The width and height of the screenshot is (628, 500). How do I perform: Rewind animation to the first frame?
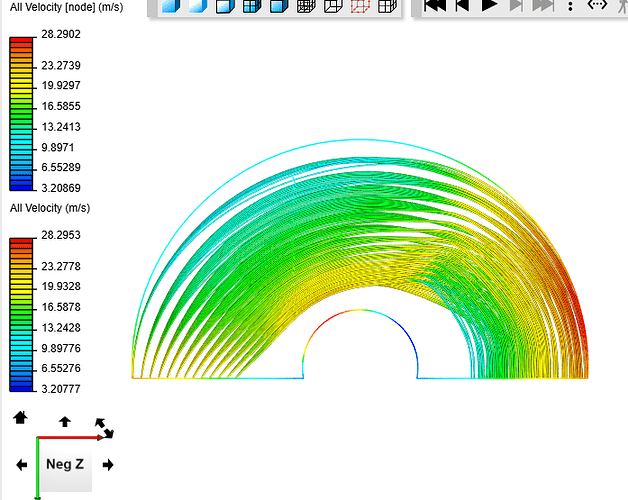click(435, 5)
